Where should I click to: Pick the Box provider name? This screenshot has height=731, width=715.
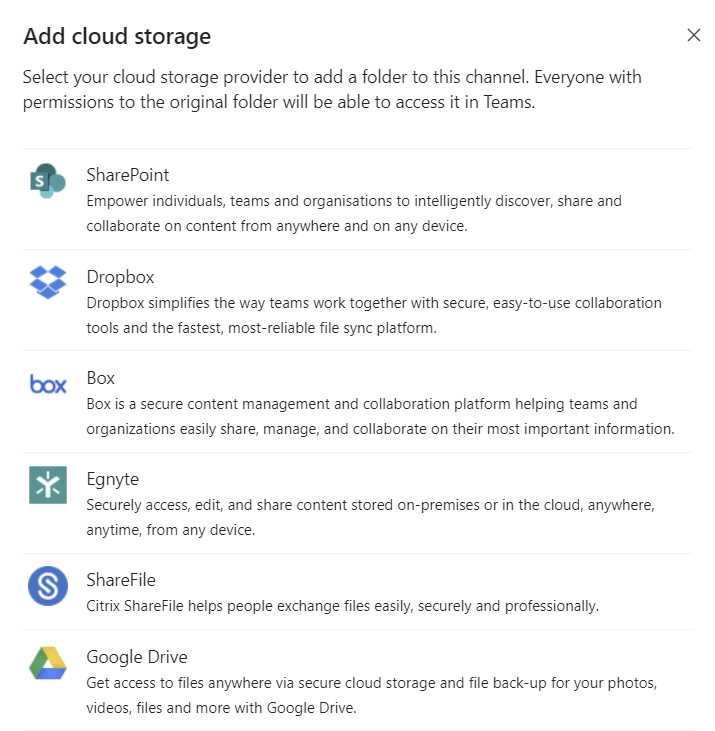tap(101, 378)
